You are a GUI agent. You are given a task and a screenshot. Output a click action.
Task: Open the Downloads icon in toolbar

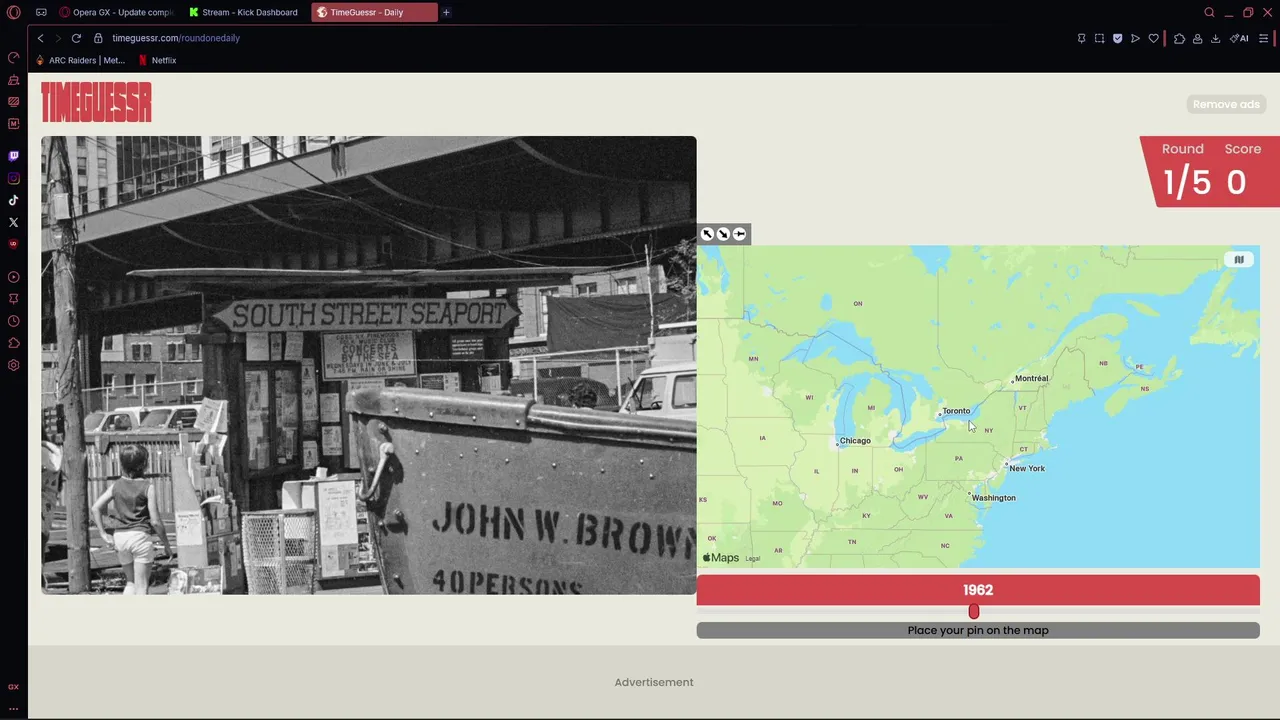[x=1215, y=38]
